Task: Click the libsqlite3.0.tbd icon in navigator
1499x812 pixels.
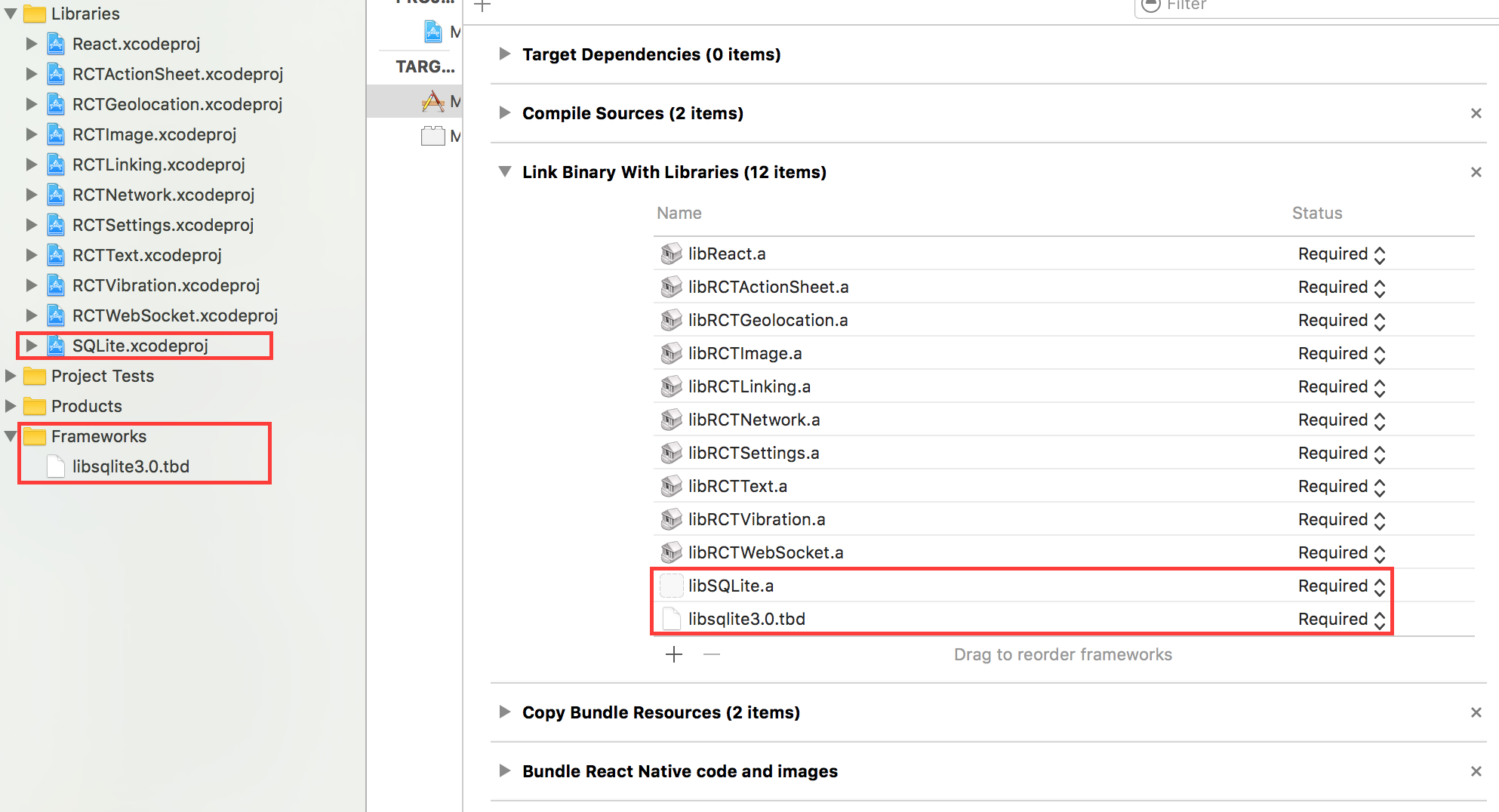Action: click(56, 466)
